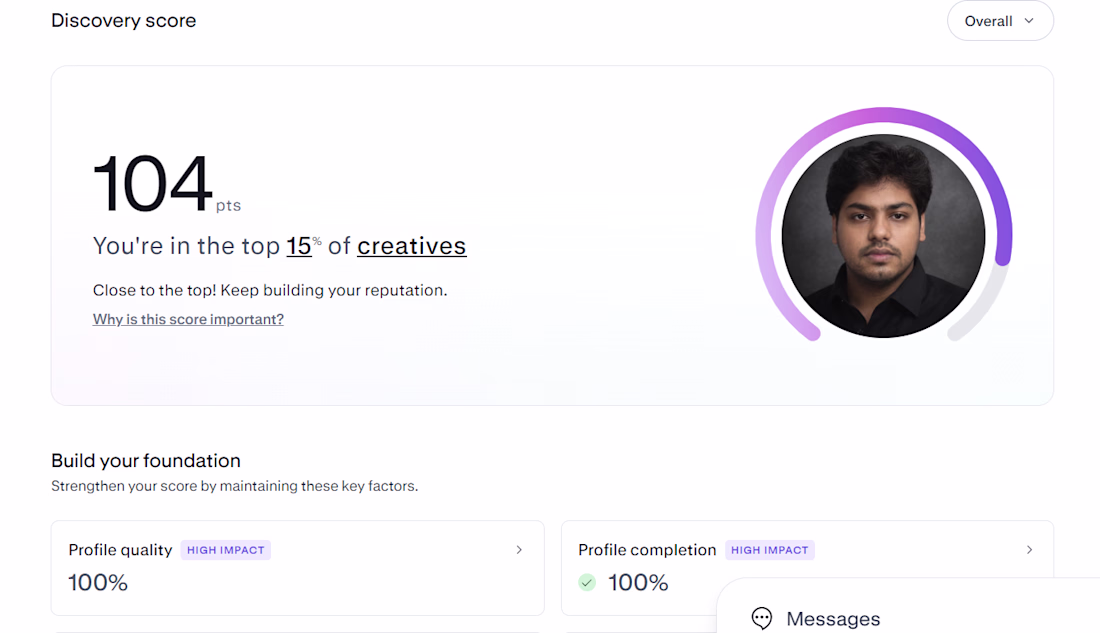The height and width of the screenshot is (633, 1100).
Task: Expand Profile completion card chevron
Action: [1029, 549]
